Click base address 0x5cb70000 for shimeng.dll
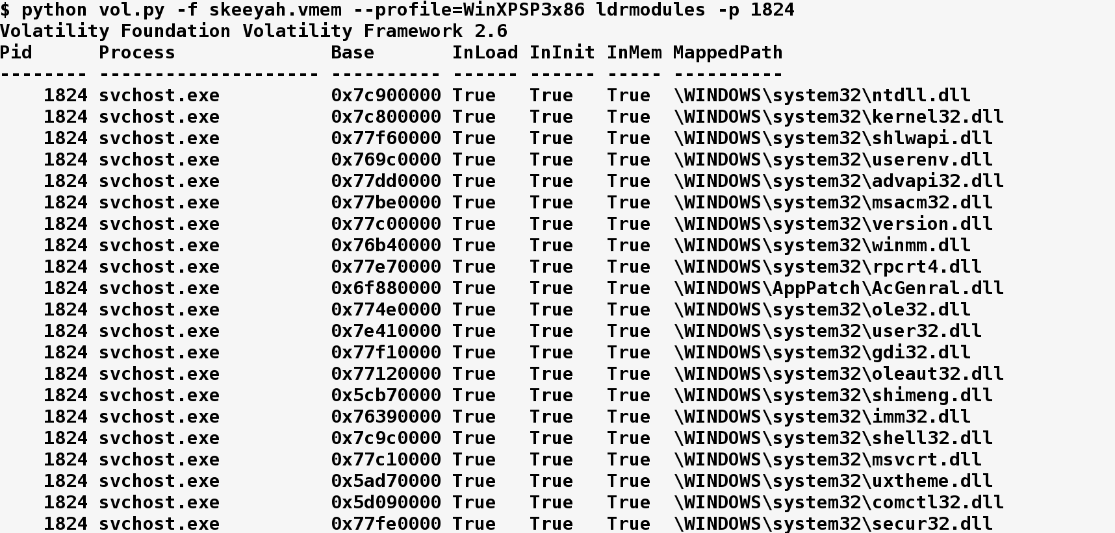 tap(386, 395)
